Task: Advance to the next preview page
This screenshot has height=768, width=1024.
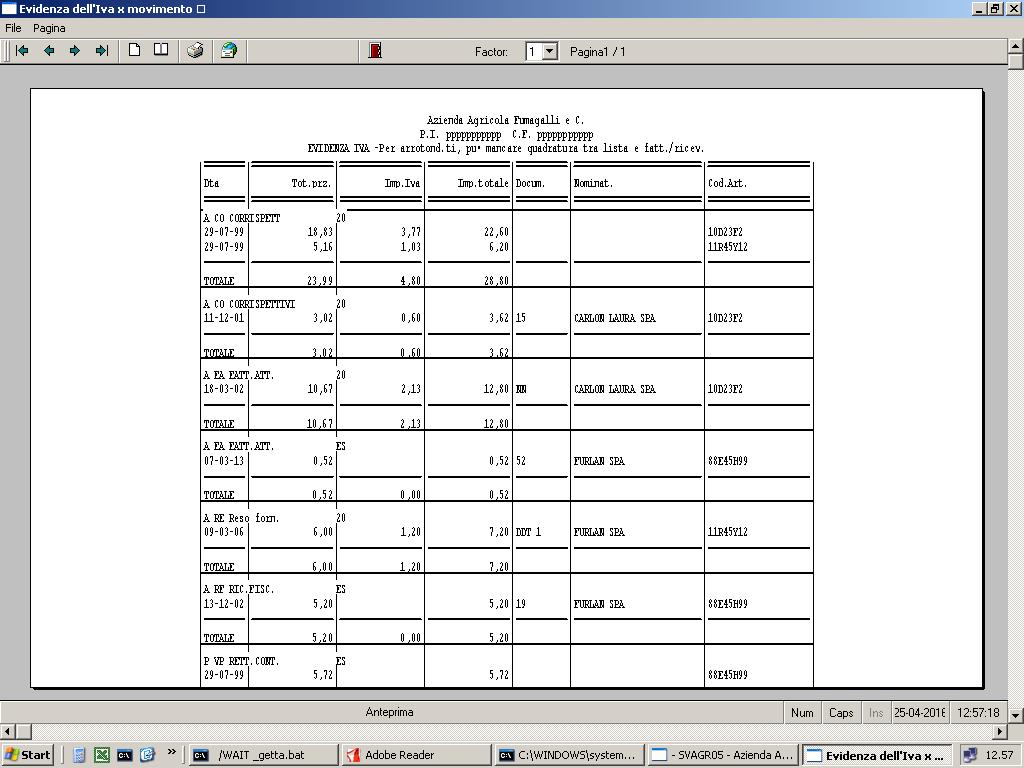Action: click(x=75, y=51)
